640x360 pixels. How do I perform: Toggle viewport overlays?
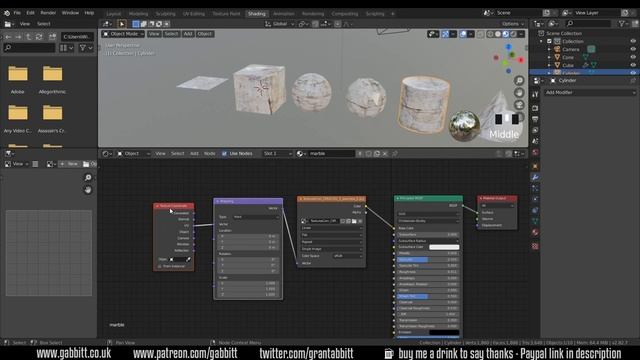(463, 34)
